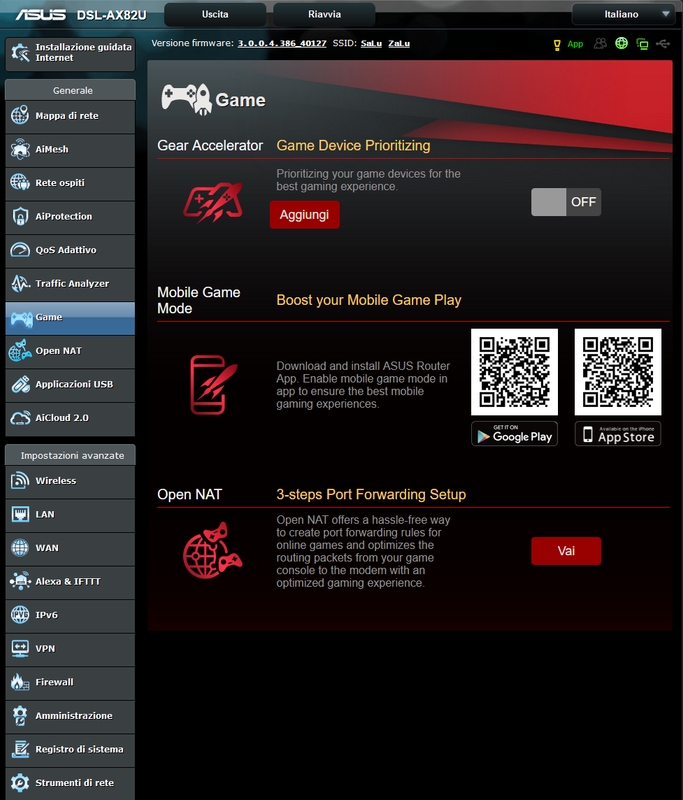Open Mappa di rete menu item

(70, 116)
